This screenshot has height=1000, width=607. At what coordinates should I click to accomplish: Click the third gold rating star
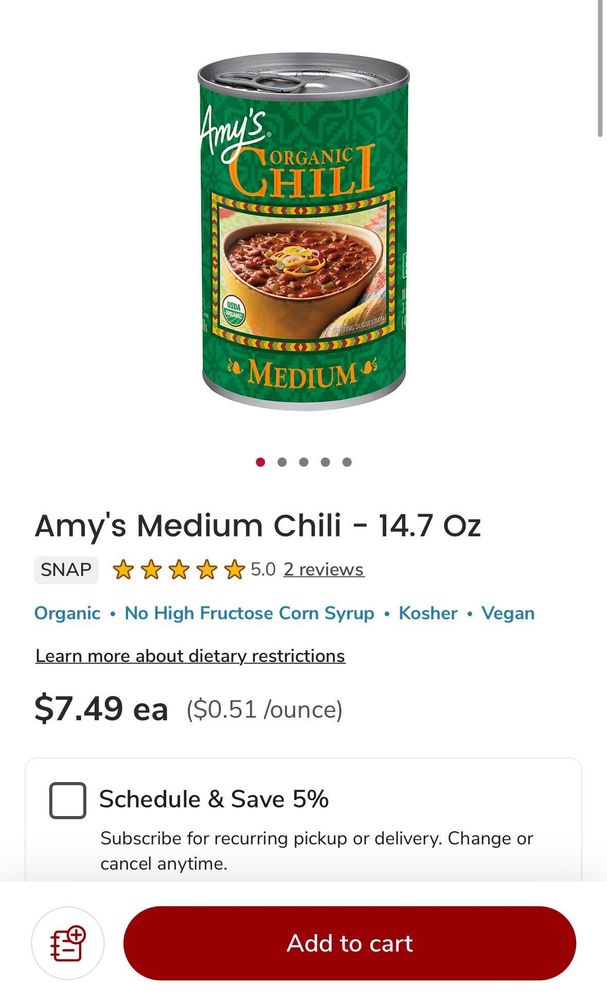click(179, 570)
